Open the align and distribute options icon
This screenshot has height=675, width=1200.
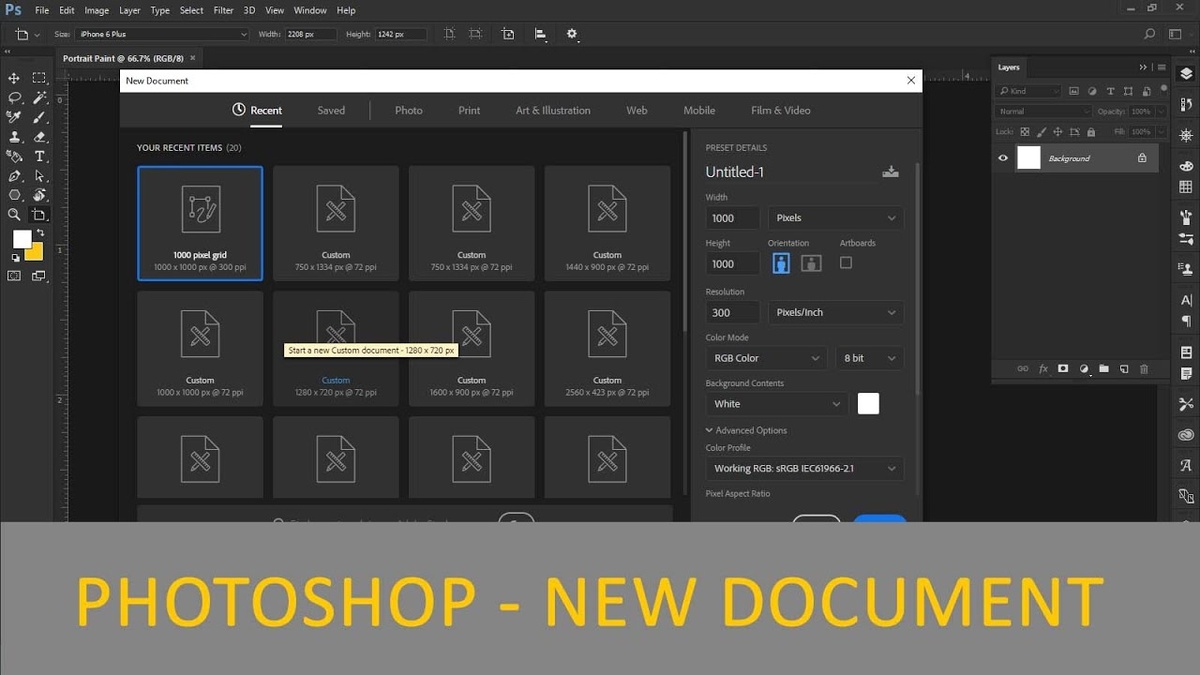pyautogui.click(x=540, y=34)
